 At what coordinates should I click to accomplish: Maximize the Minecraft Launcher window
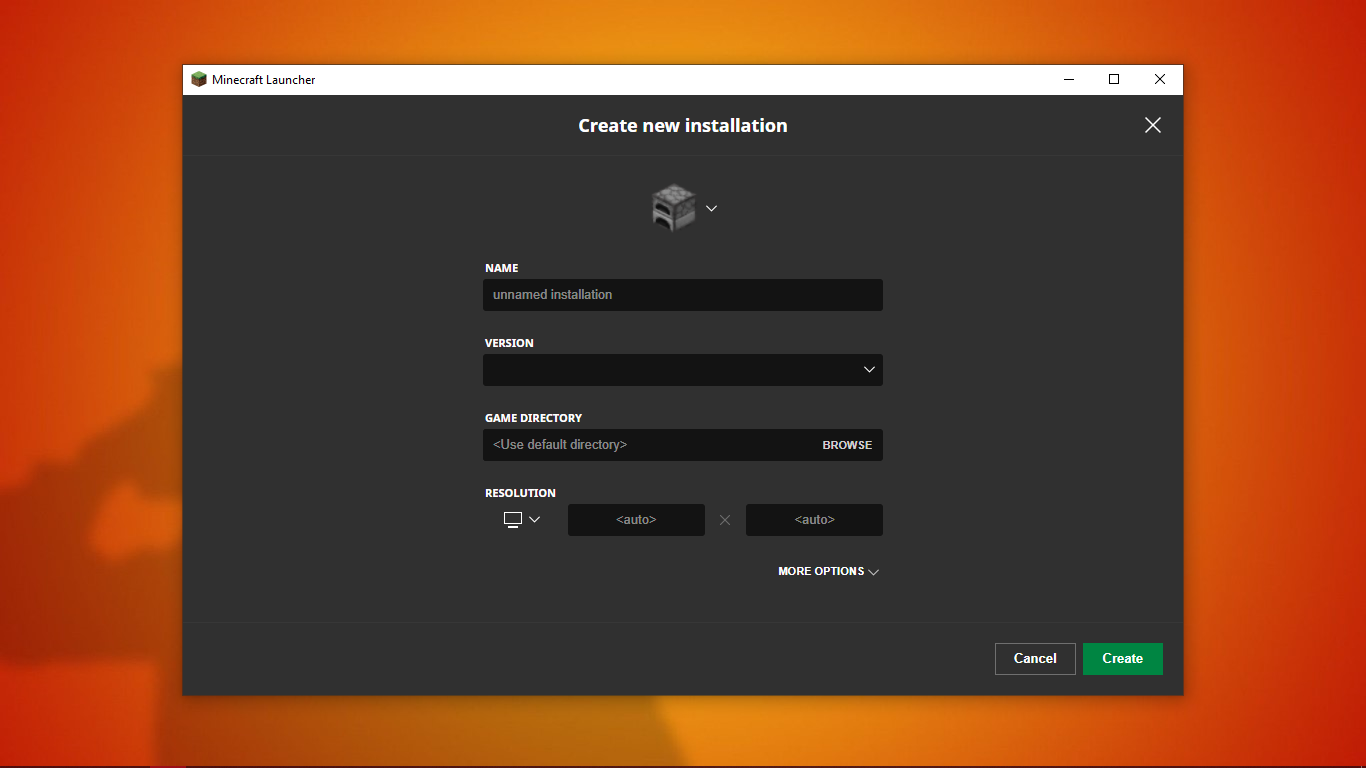(1114, 80)
